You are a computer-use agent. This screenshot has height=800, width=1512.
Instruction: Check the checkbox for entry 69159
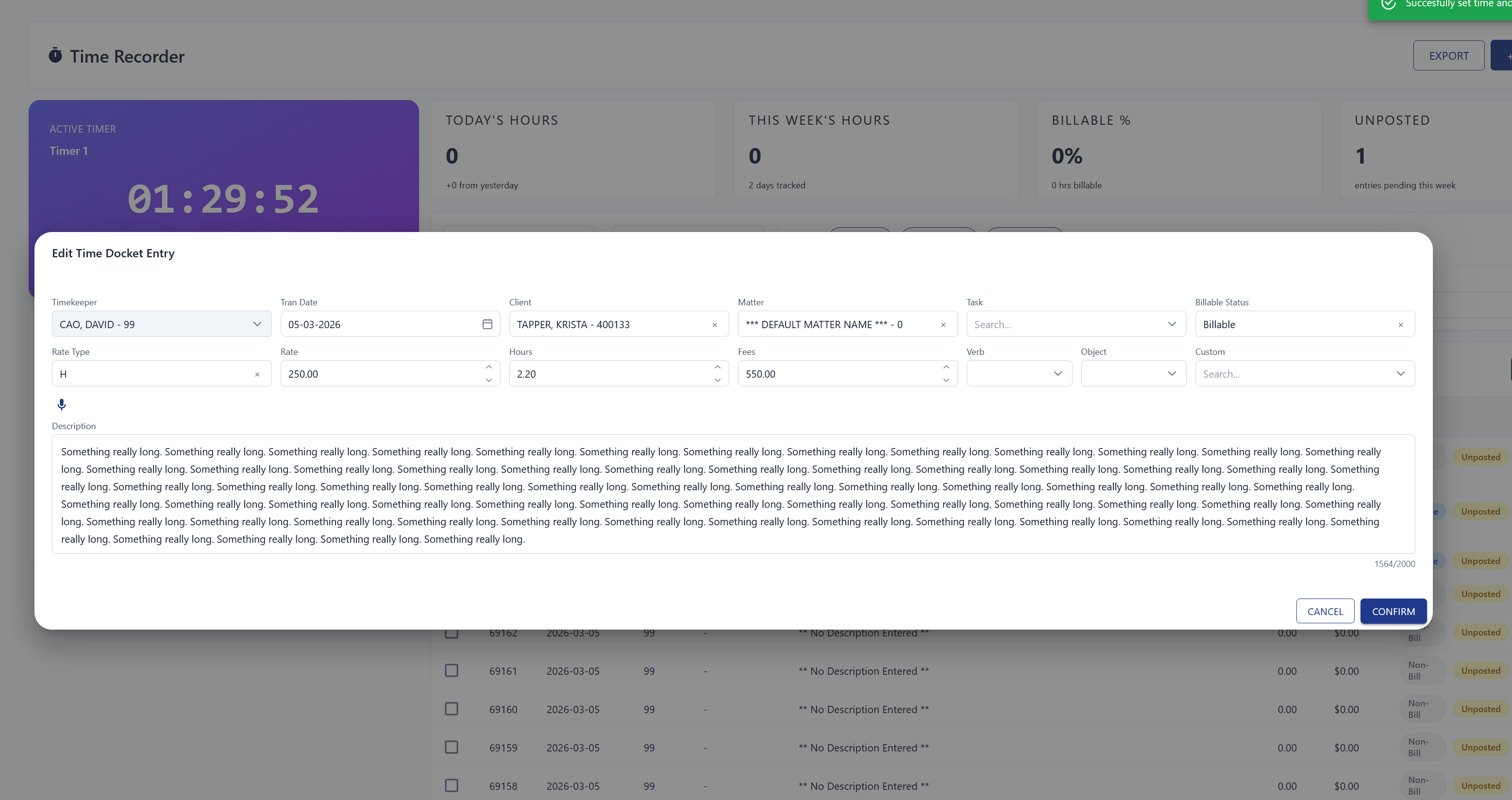452,747
